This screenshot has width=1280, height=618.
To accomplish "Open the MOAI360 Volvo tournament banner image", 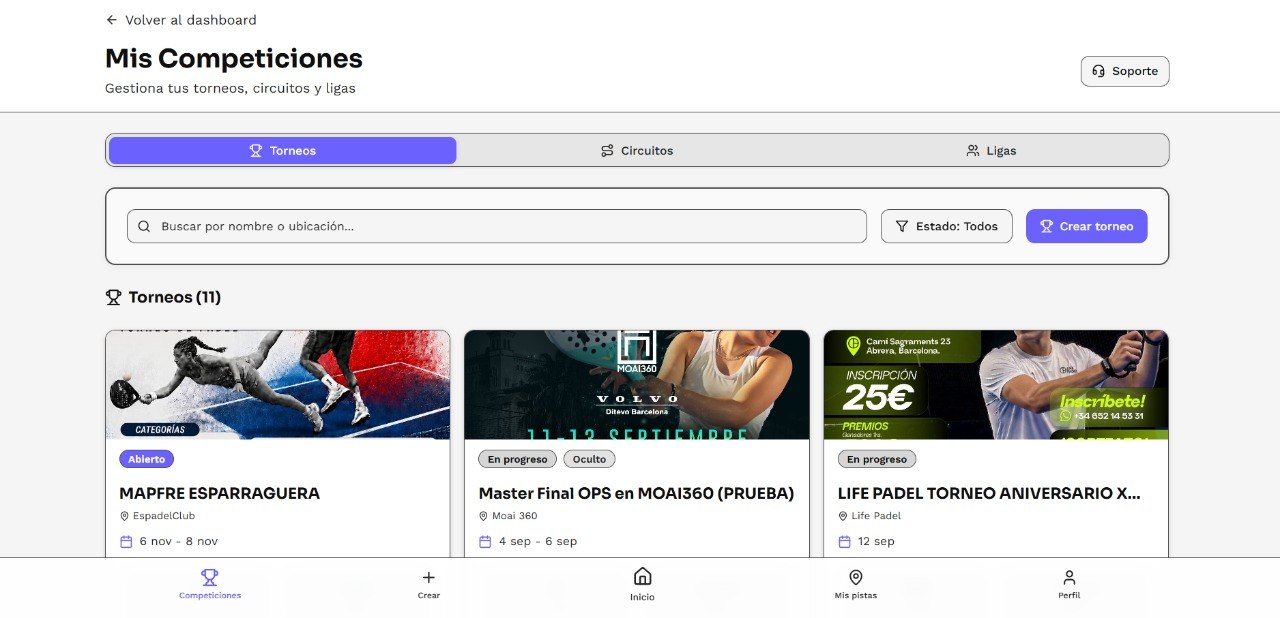I will (x=637, y=385).
